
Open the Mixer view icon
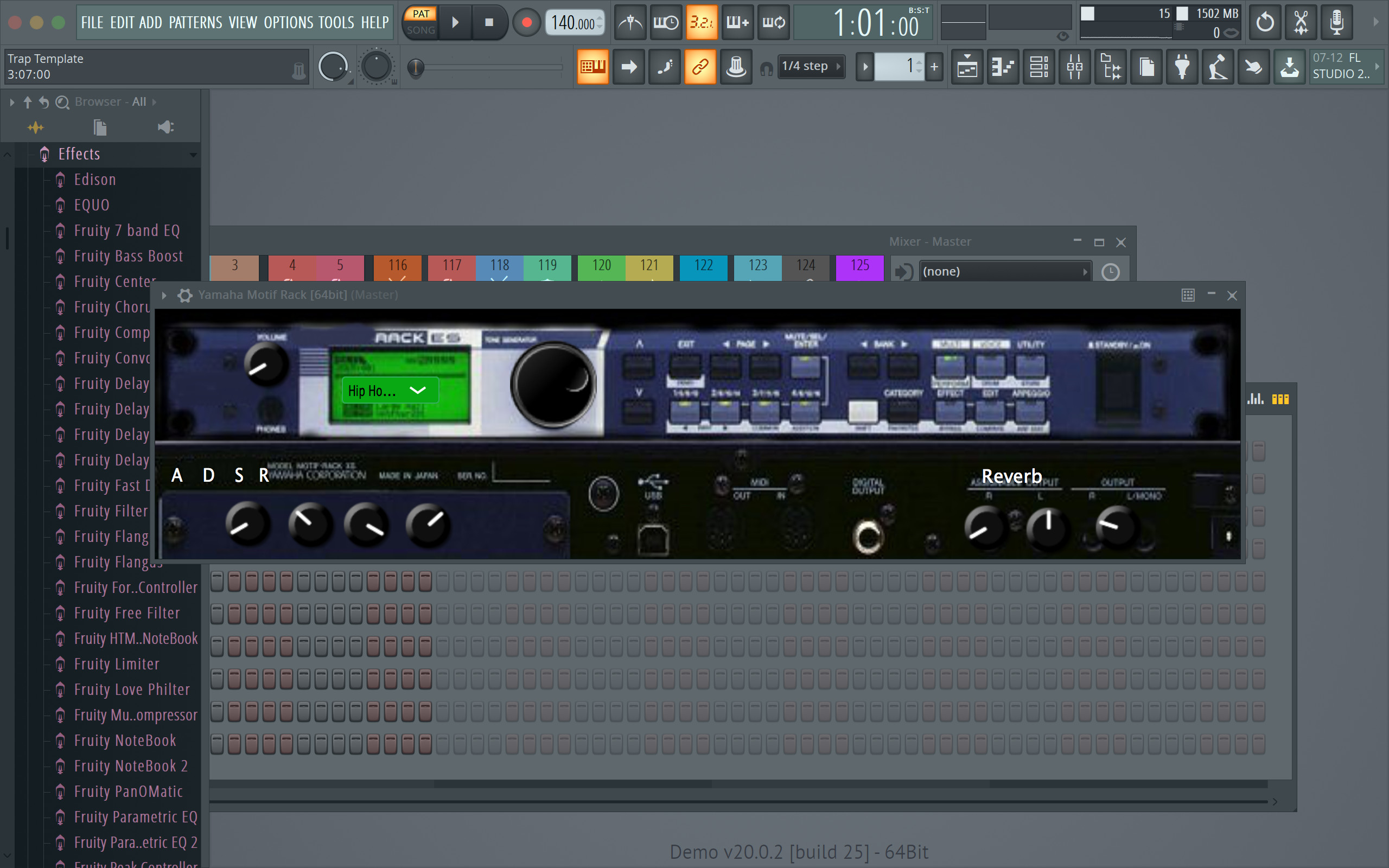[x=1074, y=67]
